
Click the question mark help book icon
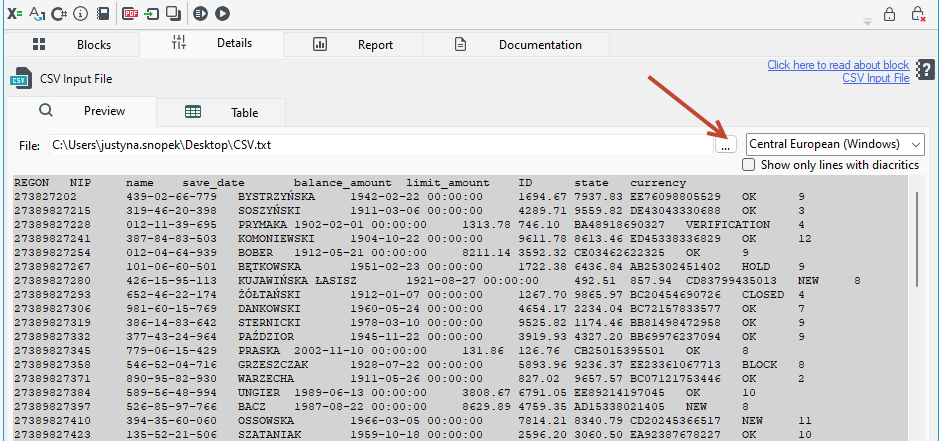click(x=925, y=68)
